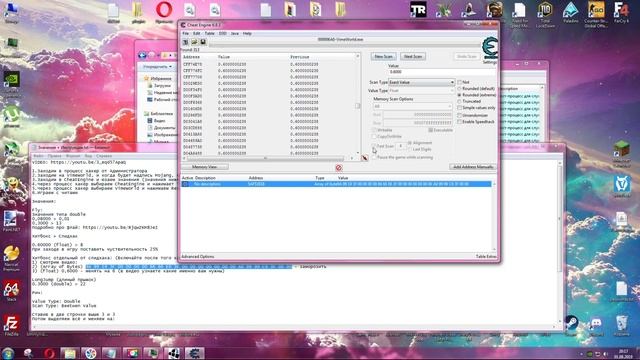
Task: Open the File menu in Cheat Engine
Action: coord(185,33)
